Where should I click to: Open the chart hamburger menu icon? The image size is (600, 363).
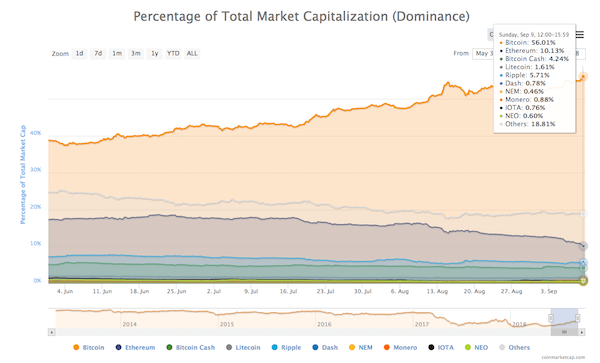580,35
